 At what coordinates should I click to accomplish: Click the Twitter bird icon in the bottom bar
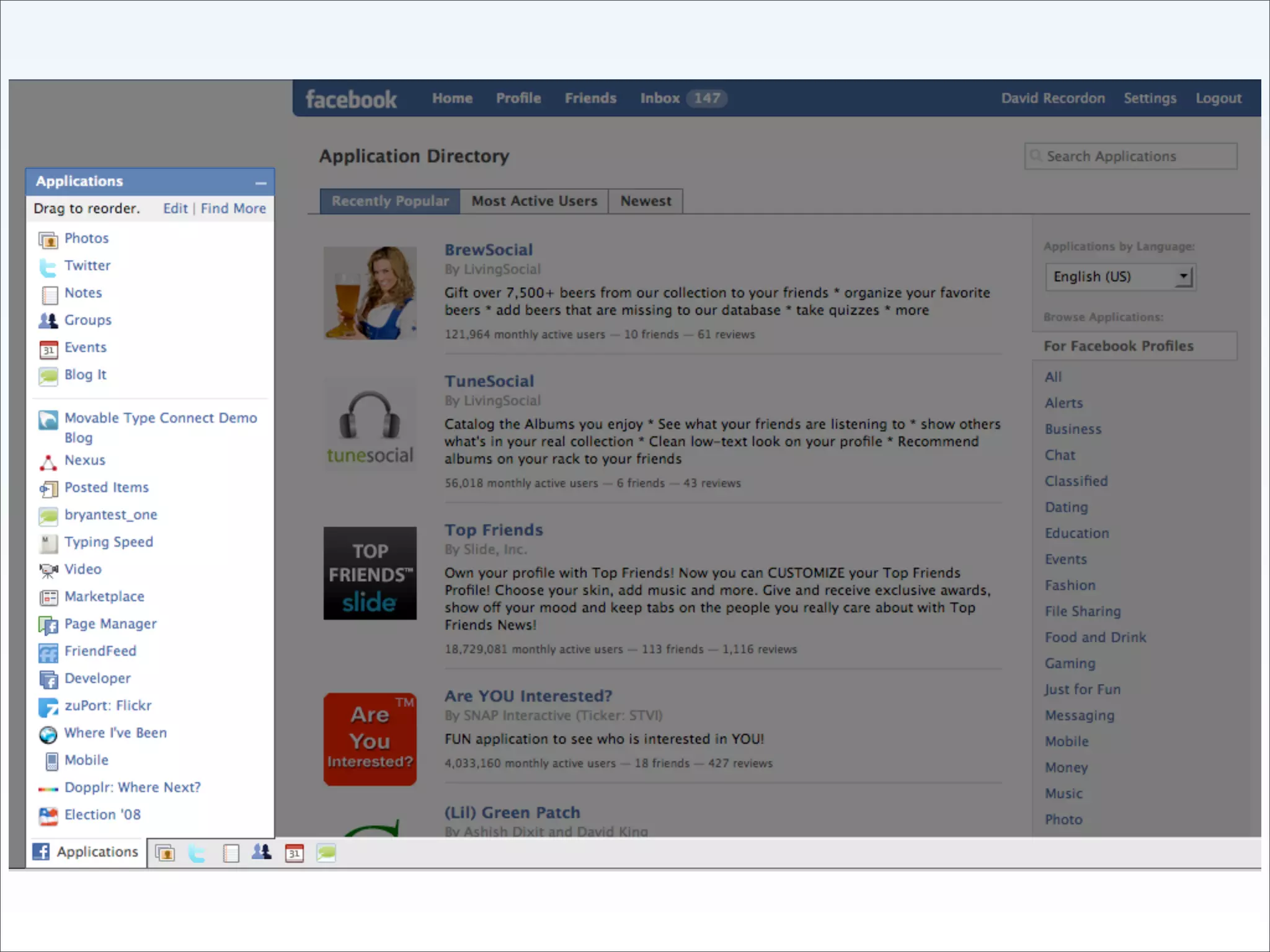click(197, 853)
